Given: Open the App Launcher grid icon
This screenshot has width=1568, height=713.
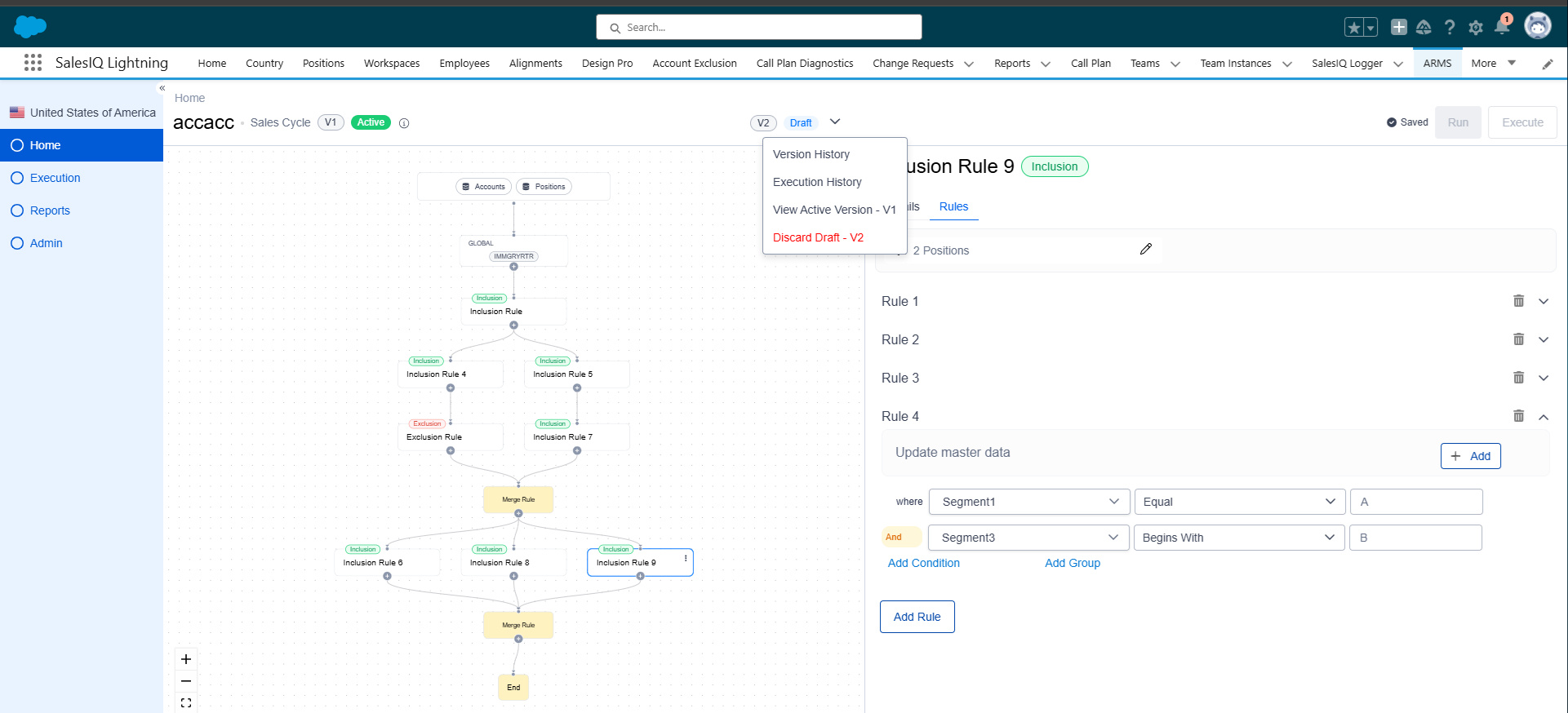Looking at the screenshot, I should [33, 63].
